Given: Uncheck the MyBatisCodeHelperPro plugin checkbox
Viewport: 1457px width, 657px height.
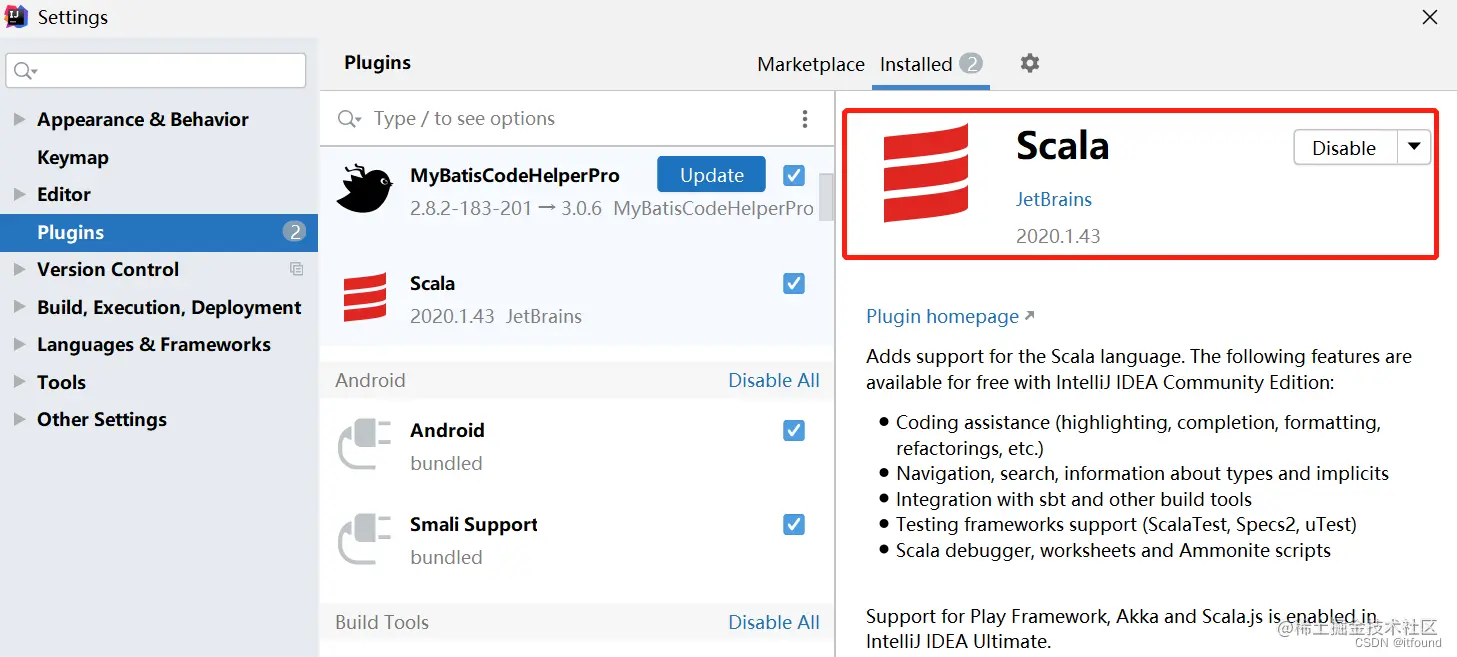Looking at the screenshot, I should (x=794, y=175).
